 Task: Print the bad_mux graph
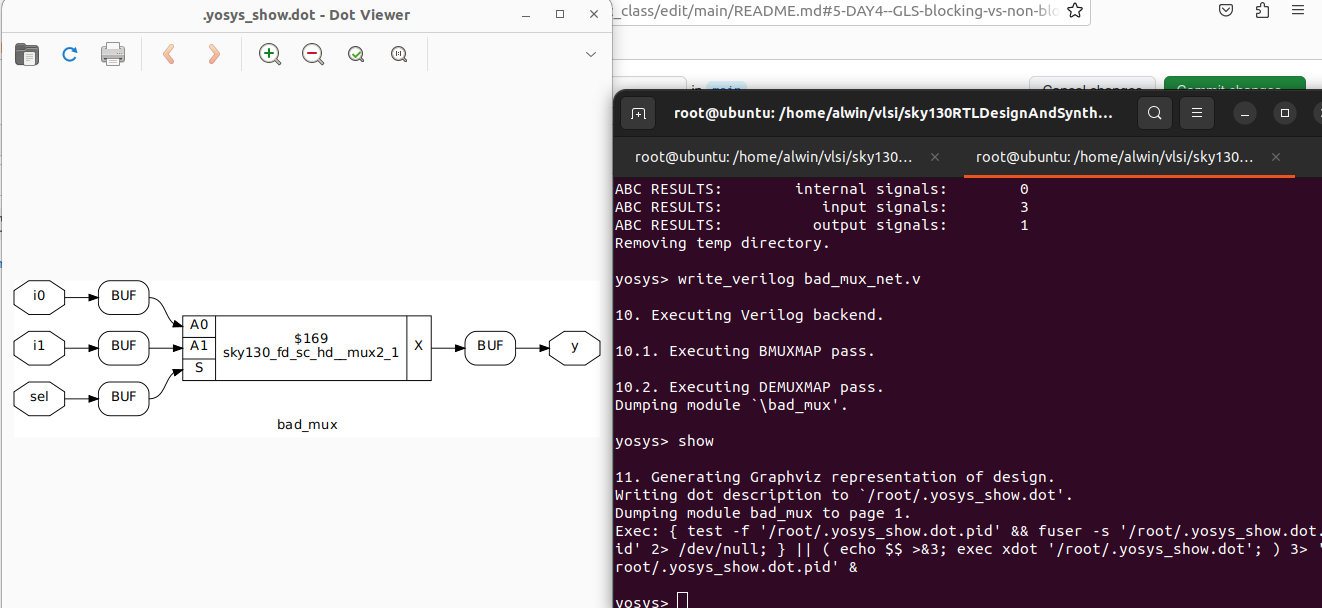(112, 55)
